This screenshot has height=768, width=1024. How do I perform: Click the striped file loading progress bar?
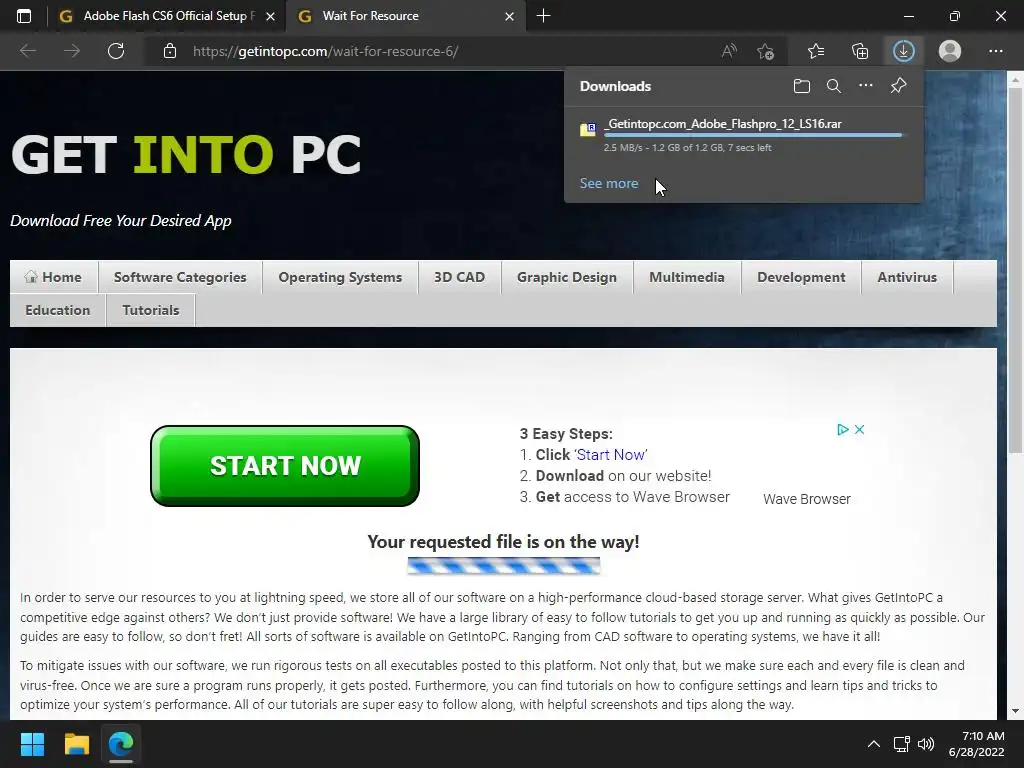504,566
